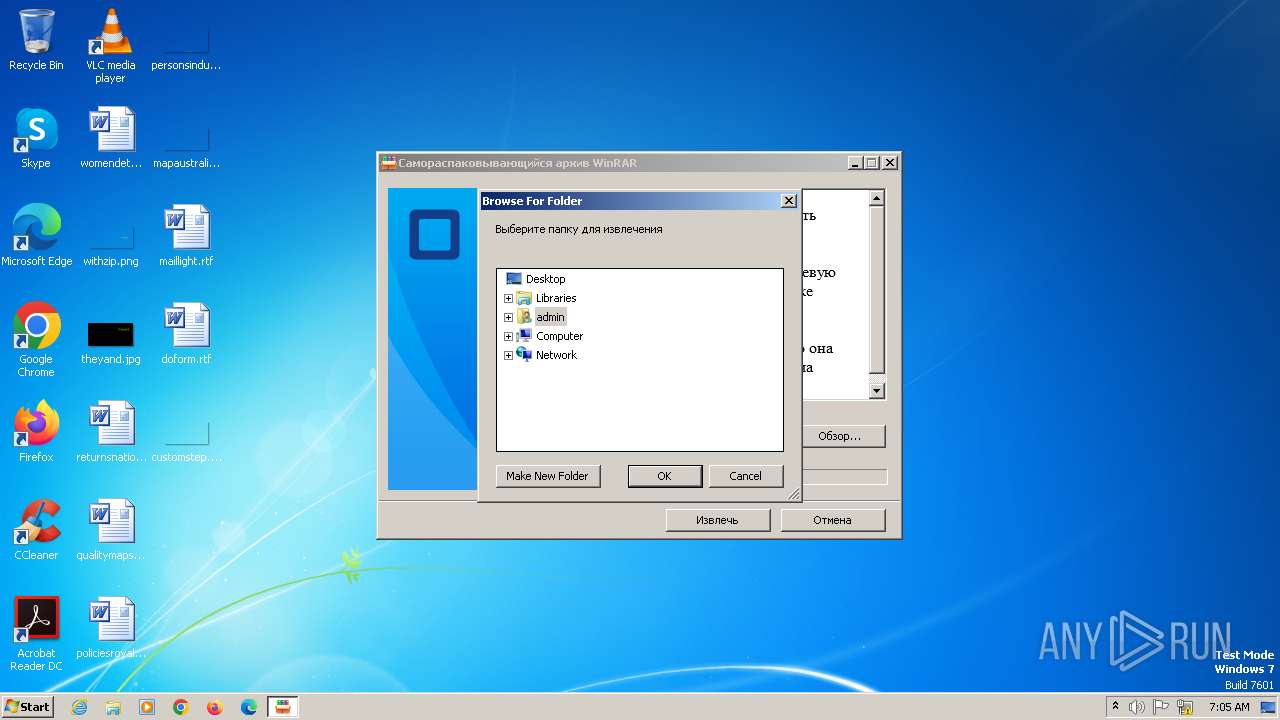Click Извлечь extract button
Viewport: 1280px width, 720px height.
pos(717,520)
